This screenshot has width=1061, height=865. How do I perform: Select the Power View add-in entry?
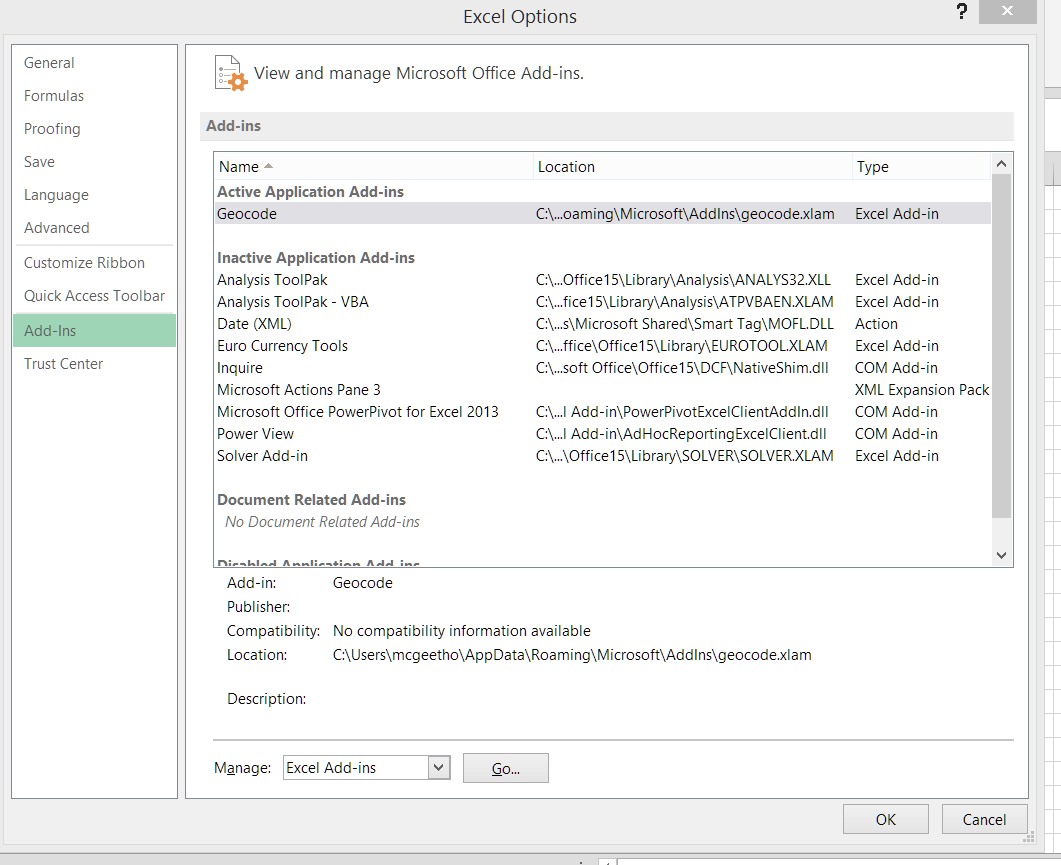tap(255, 434)
